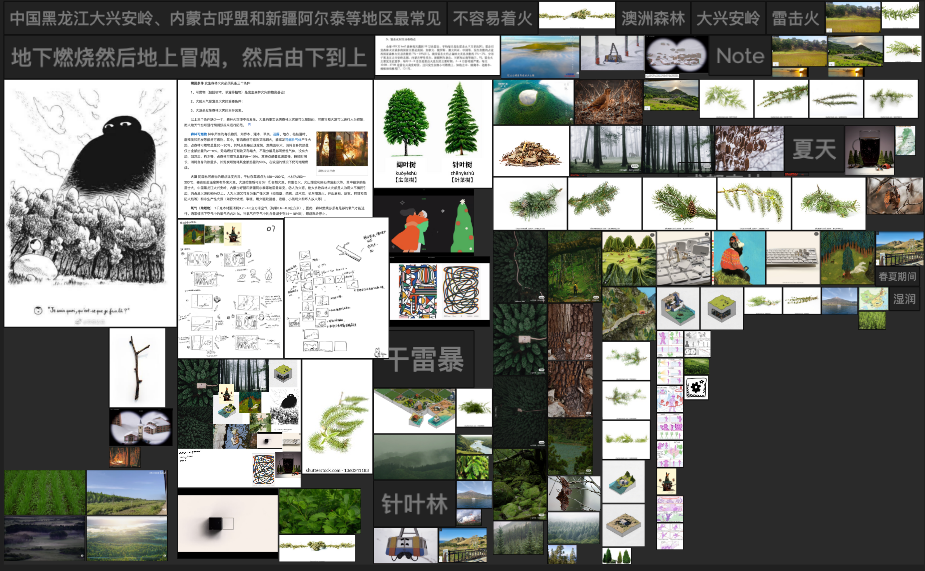
Task: Select the 不容易着火 text note
Action: coord(493,18)
